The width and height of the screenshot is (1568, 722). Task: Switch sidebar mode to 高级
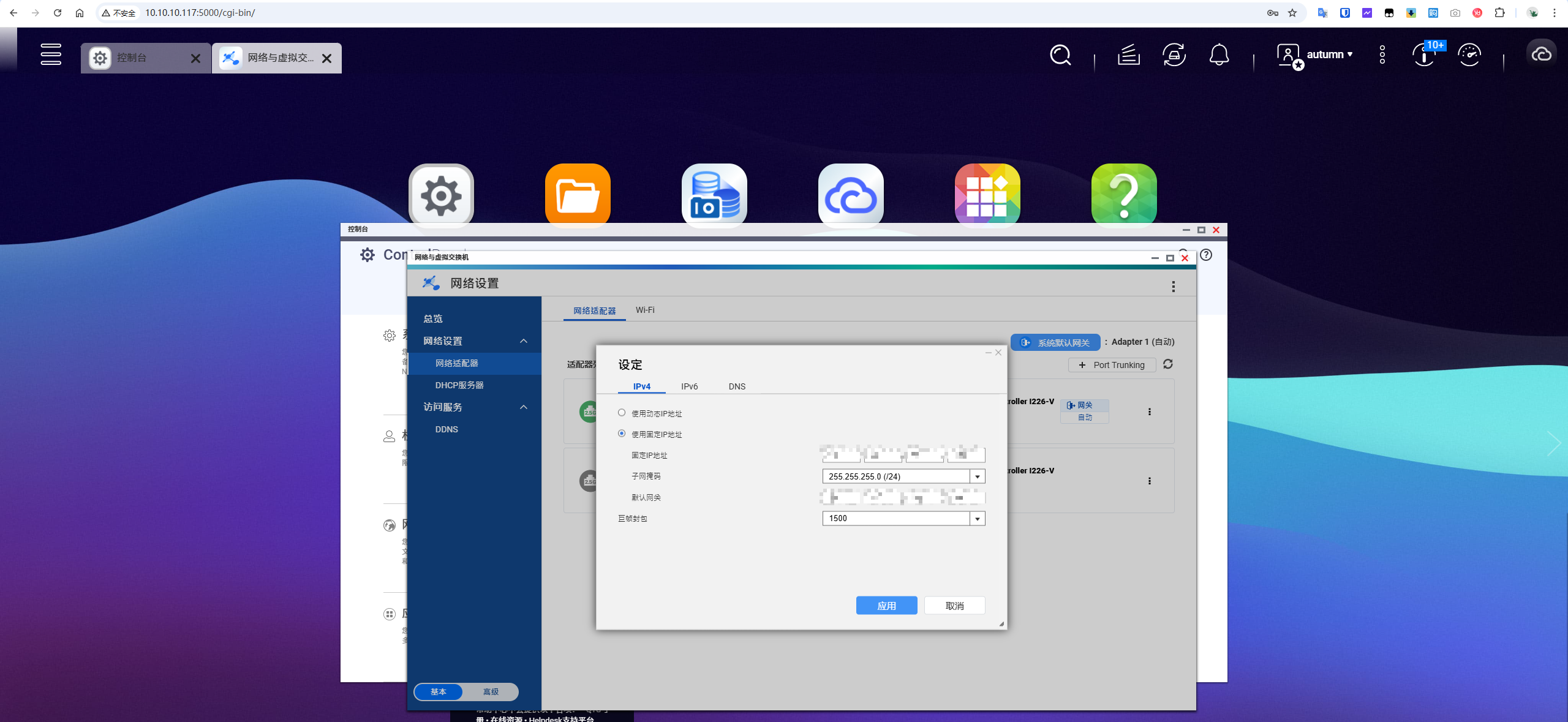pyautogui.click(x=491, y=691)
